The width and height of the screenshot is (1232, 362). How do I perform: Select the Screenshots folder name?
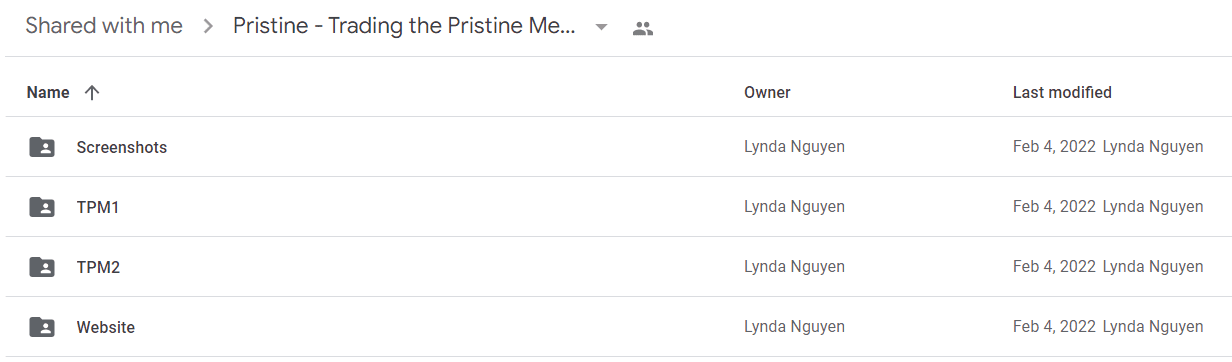(x=122, y=147)
